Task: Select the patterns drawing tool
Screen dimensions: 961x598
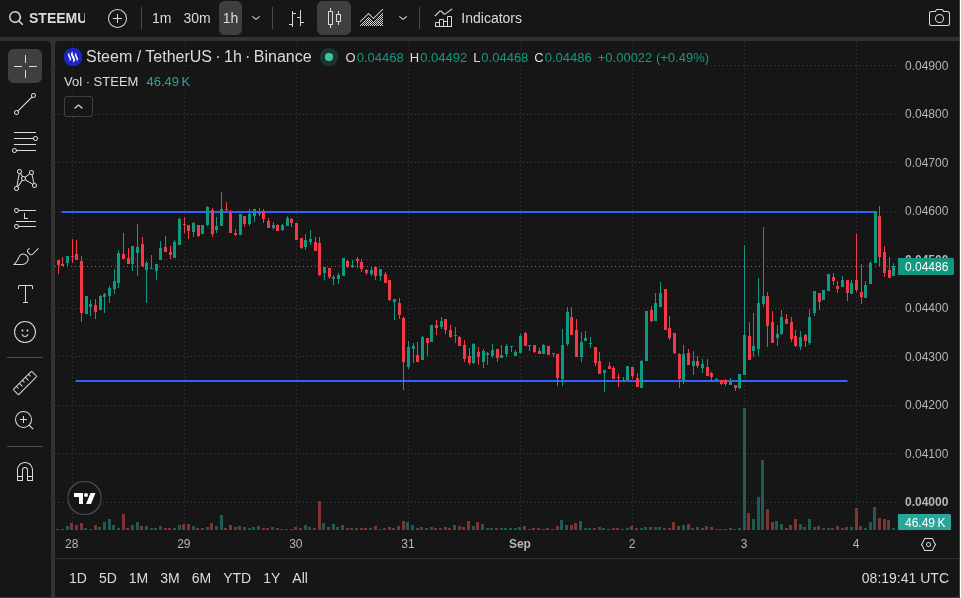Action: (x=25, y=180)
